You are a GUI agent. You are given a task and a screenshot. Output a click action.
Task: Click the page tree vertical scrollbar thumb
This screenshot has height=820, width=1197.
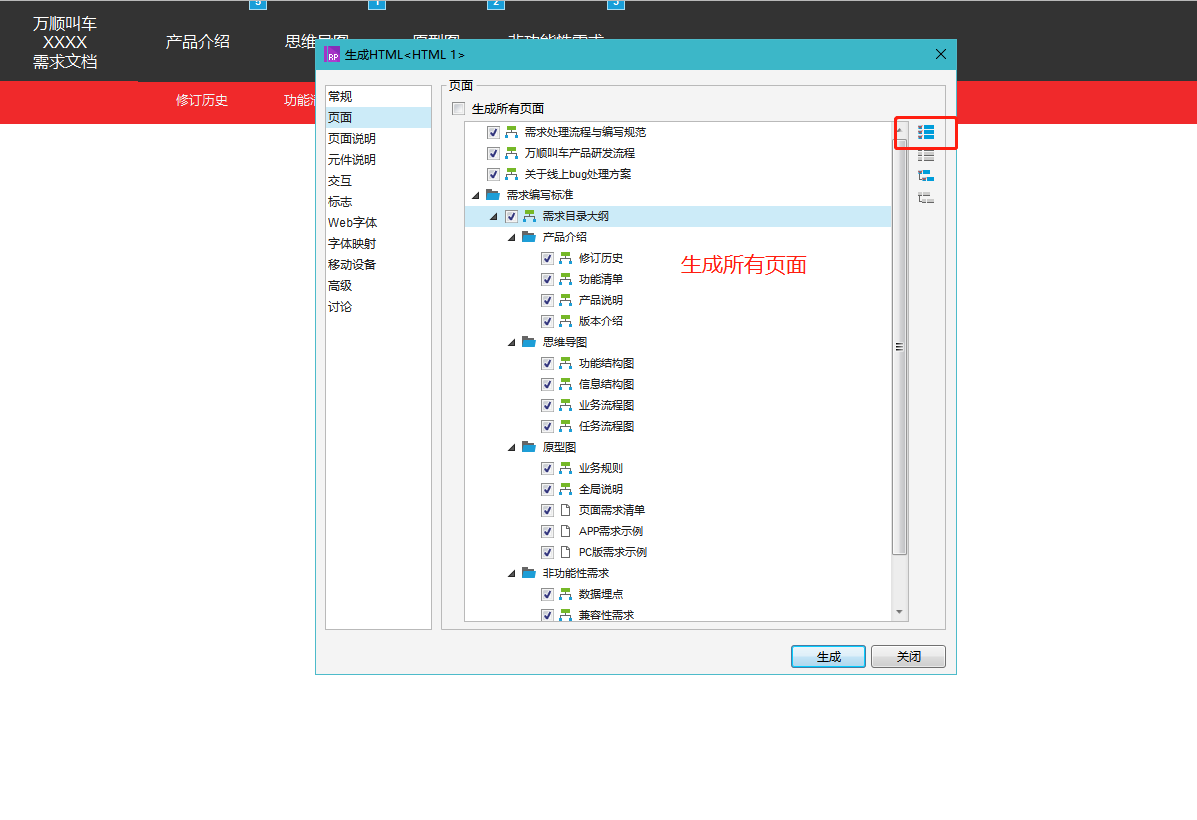(x=899, y=346)
